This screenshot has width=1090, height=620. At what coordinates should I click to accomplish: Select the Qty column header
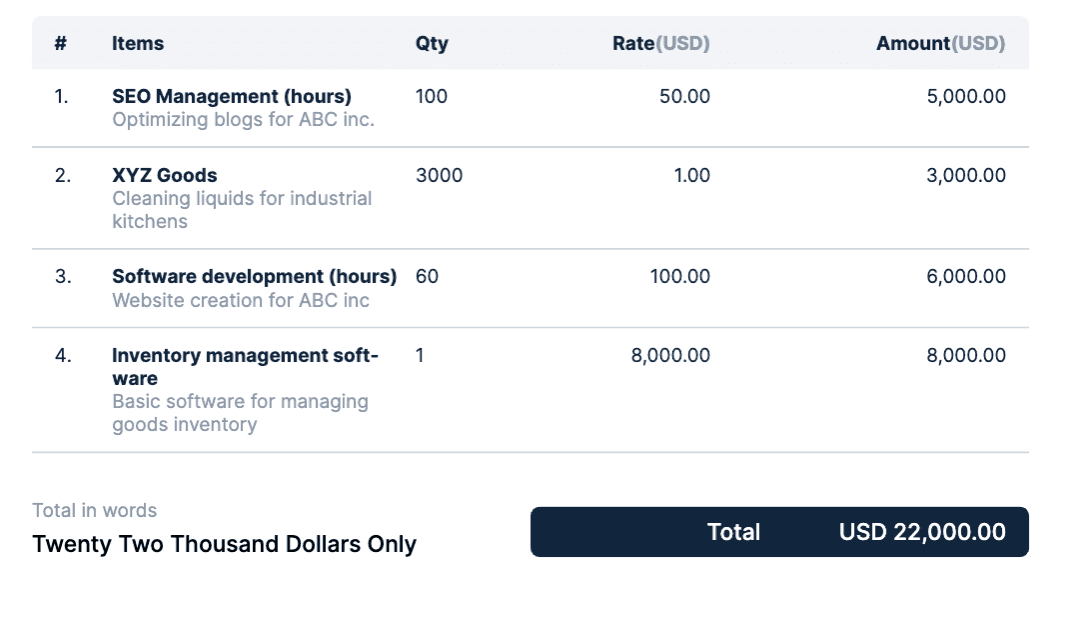click(x=432, y=44)
